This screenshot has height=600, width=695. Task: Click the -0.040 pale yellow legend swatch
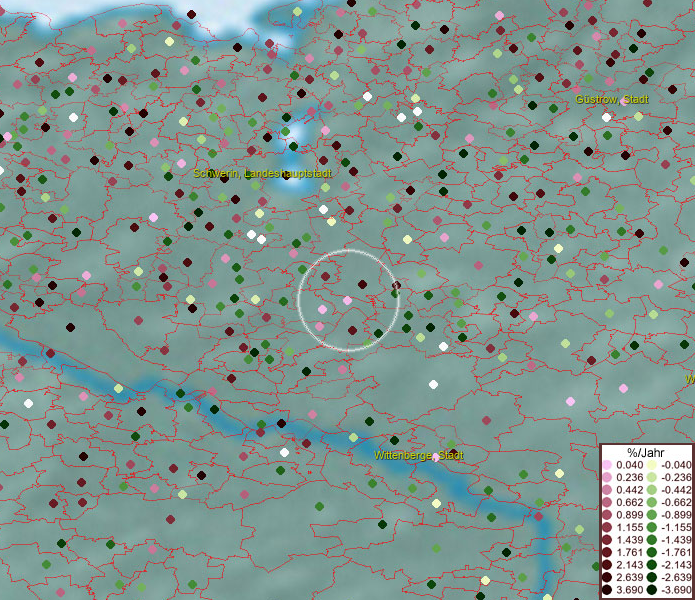(x=652, y=465)
